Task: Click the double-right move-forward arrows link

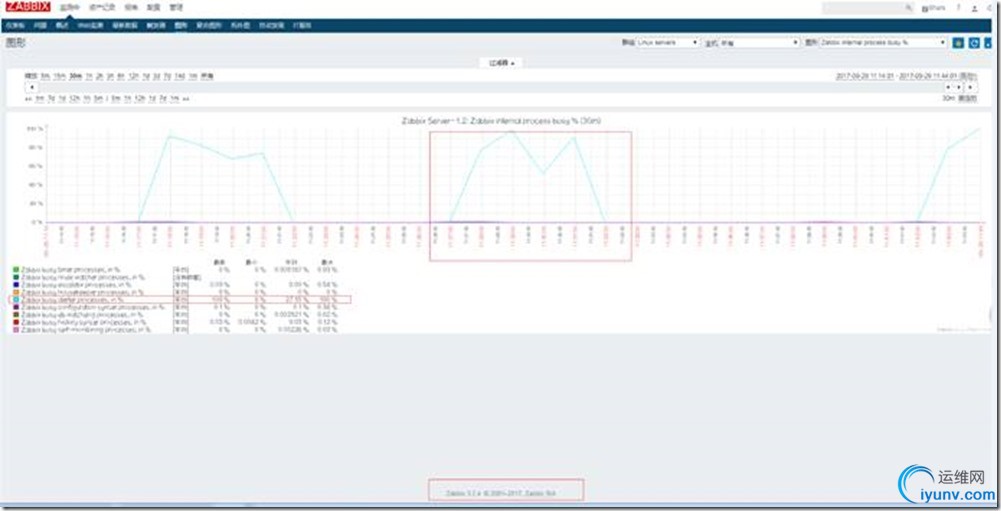Action: (185, 99)
